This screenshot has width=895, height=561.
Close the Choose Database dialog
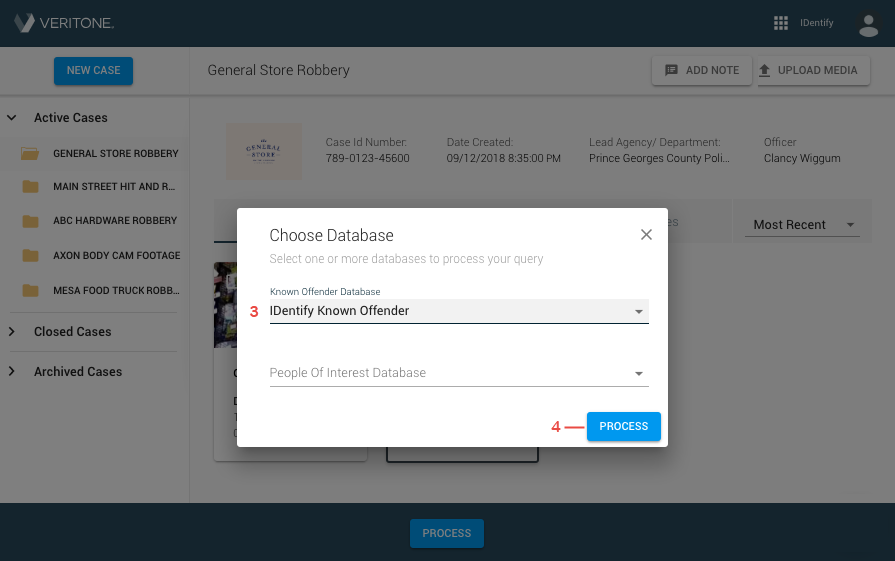click(x=646, y=235)
